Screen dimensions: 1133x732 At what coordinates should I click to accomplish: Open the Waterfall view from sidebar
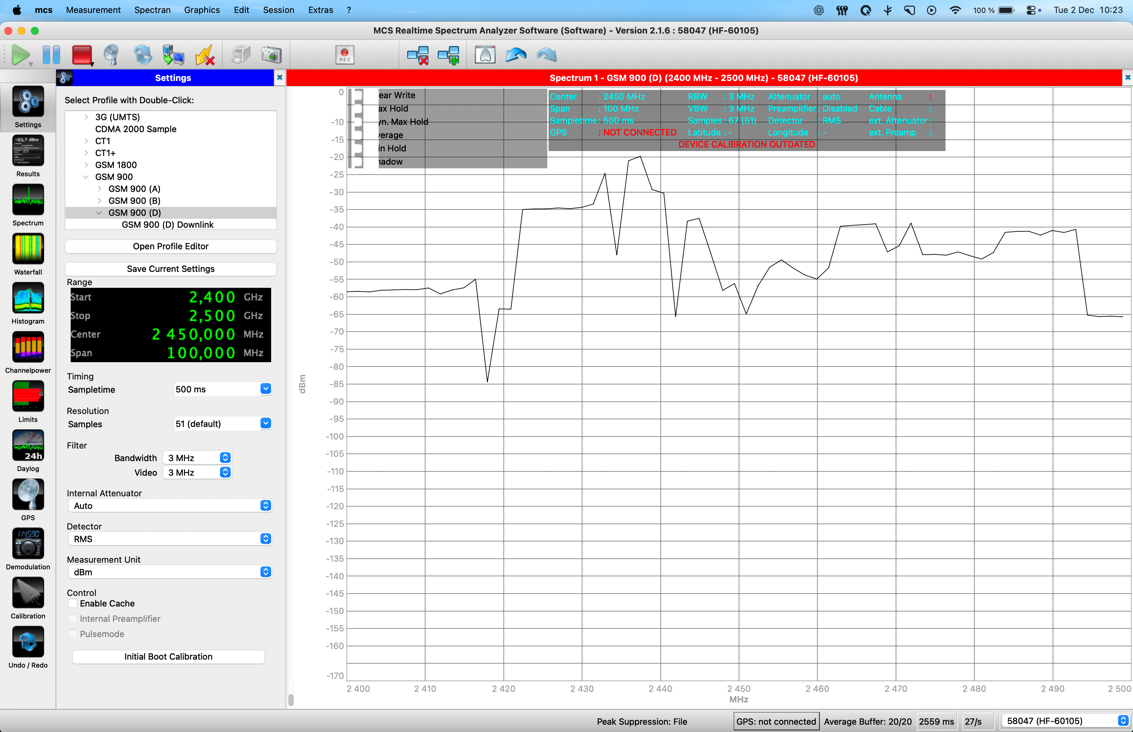[x=28, y=250]
